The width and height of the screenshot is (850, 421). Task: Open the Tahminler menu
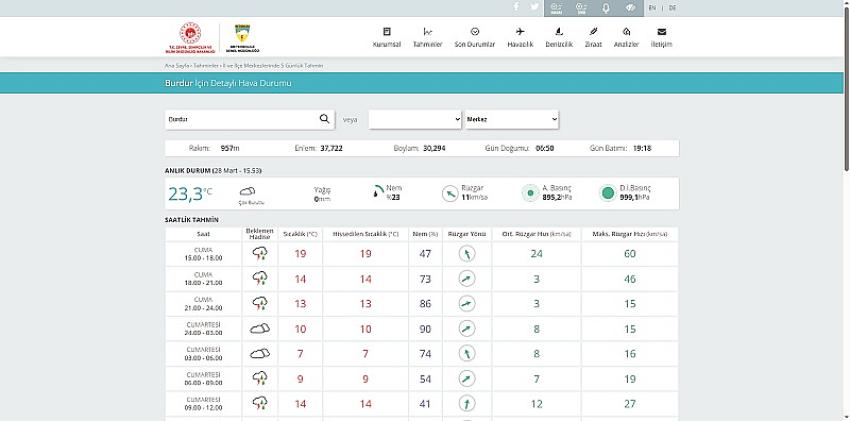[428, 37]
